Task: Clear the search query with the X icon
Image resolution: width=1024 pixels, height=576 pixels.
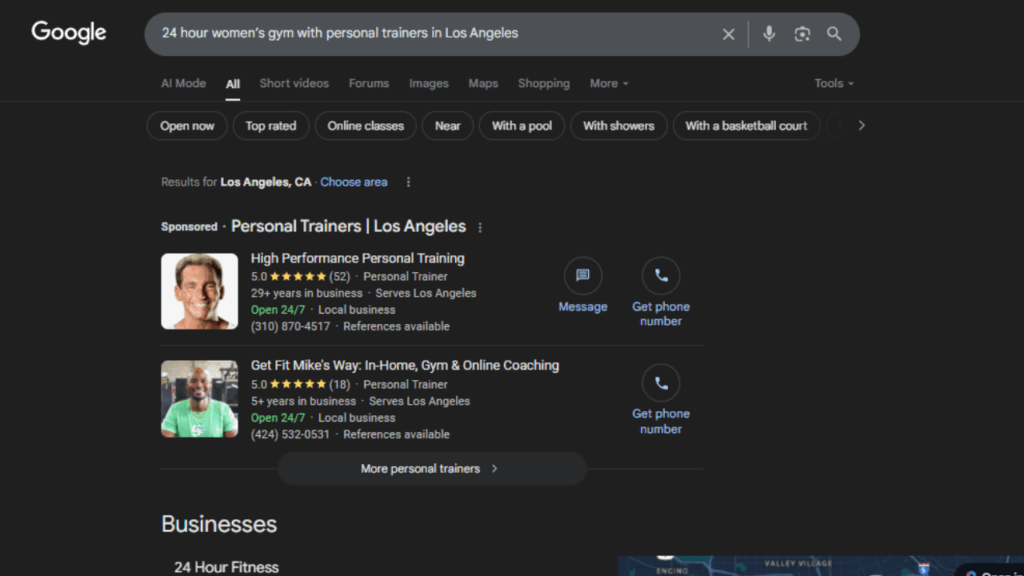Action: click(x=728, y=34)
